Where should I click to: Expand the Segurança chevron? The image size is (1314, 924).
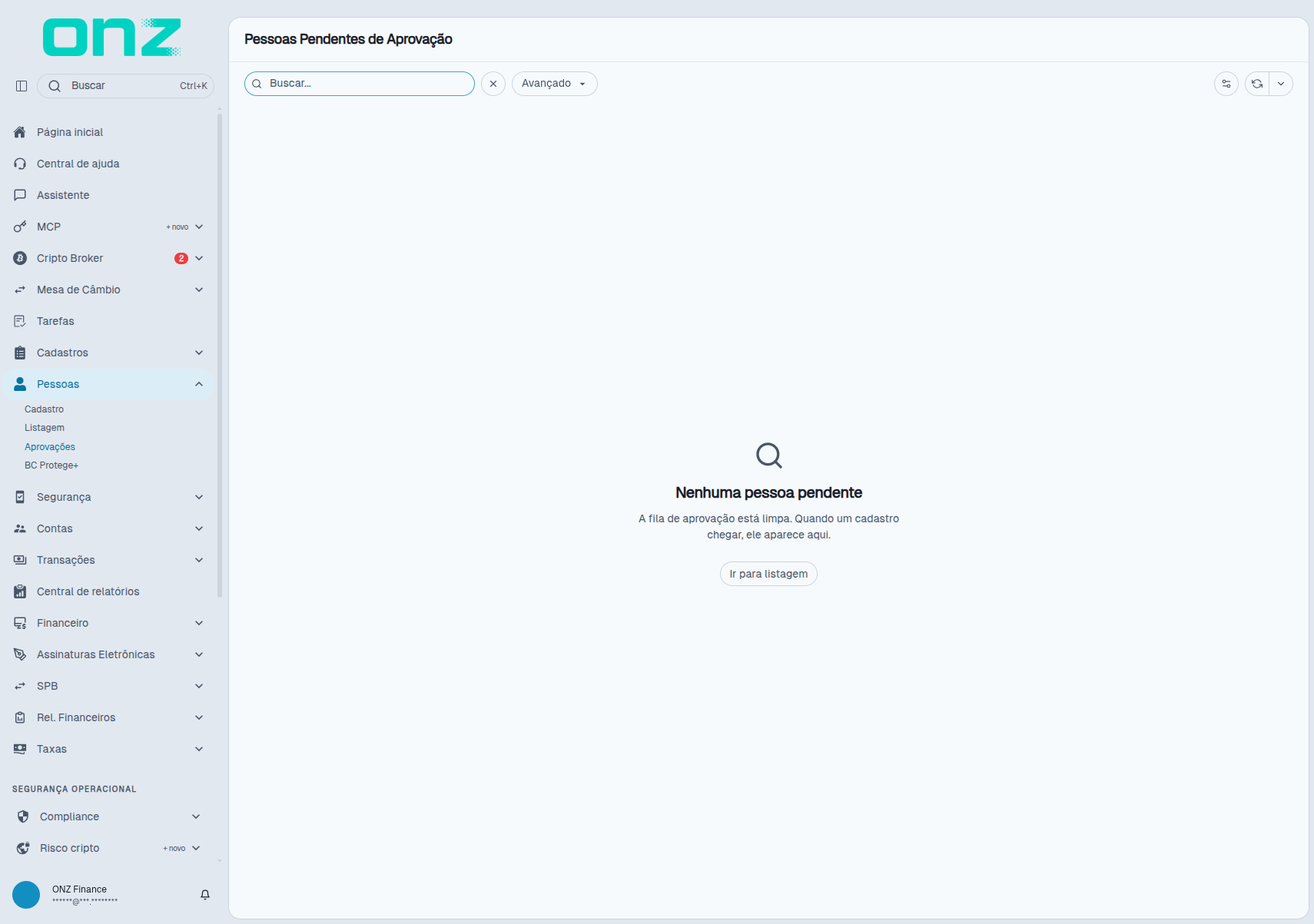point(199,497)
